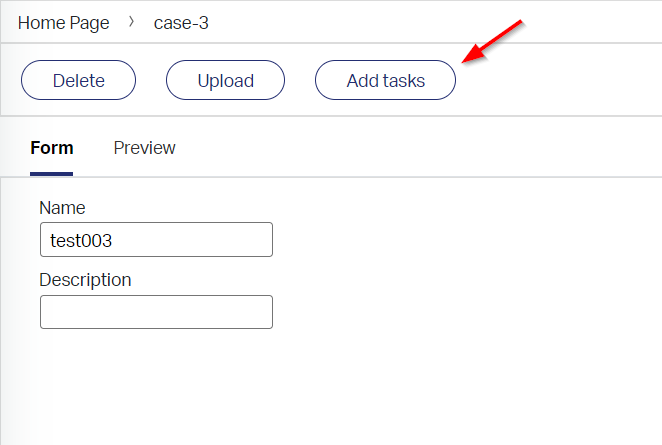The image size is (662, 445).
Task: Click empty toolbar space right of Add tasks
Action: click(557, 80)
